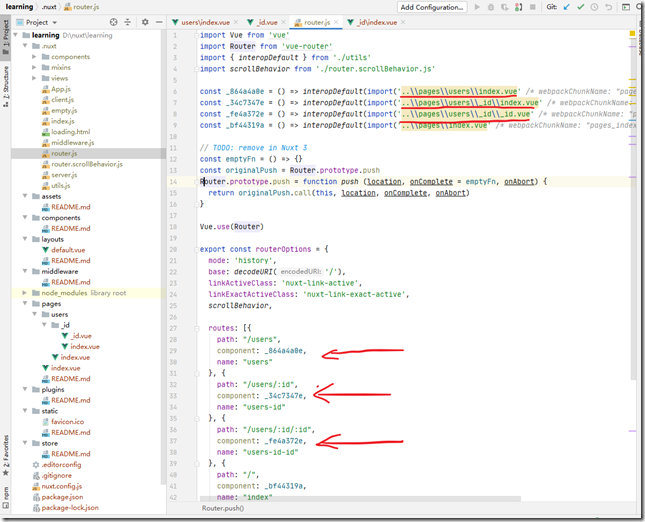This screenshot has width=645, height=522.
Task: Click the Git commit checkmark icon
Action: coord(580,7)
